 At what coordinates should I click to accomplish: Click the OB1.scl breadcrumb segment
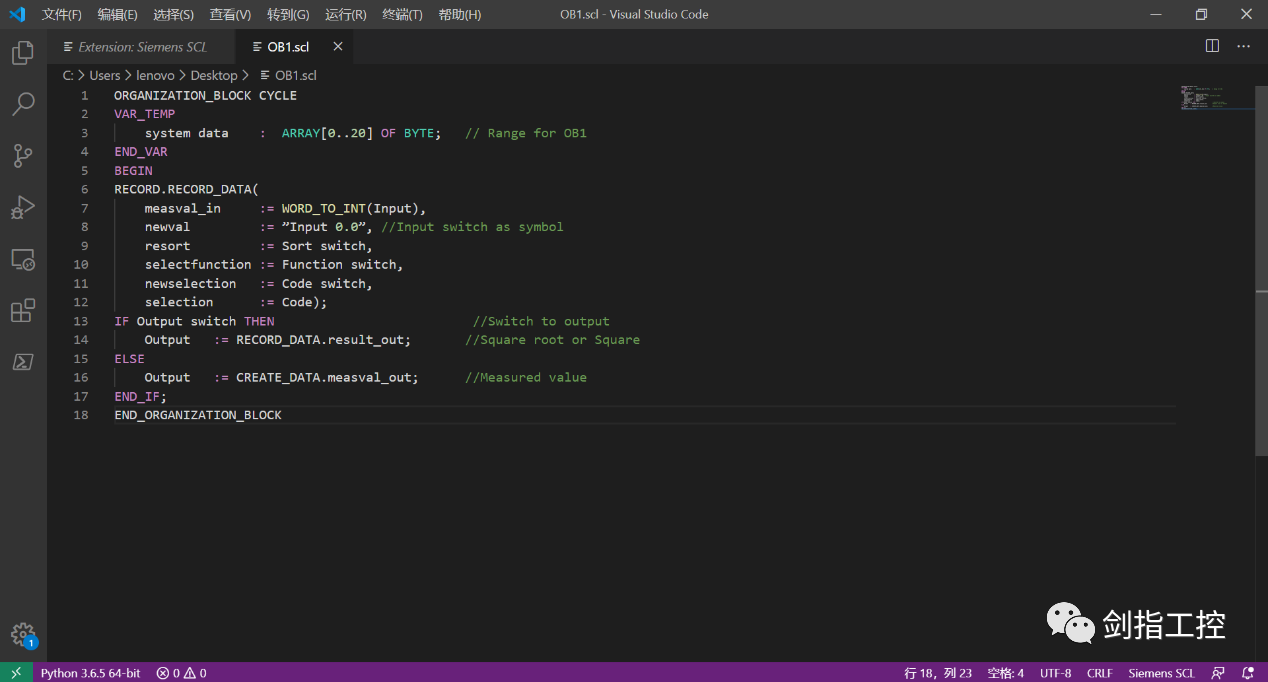pyautogui.click(x=289, y=75)
